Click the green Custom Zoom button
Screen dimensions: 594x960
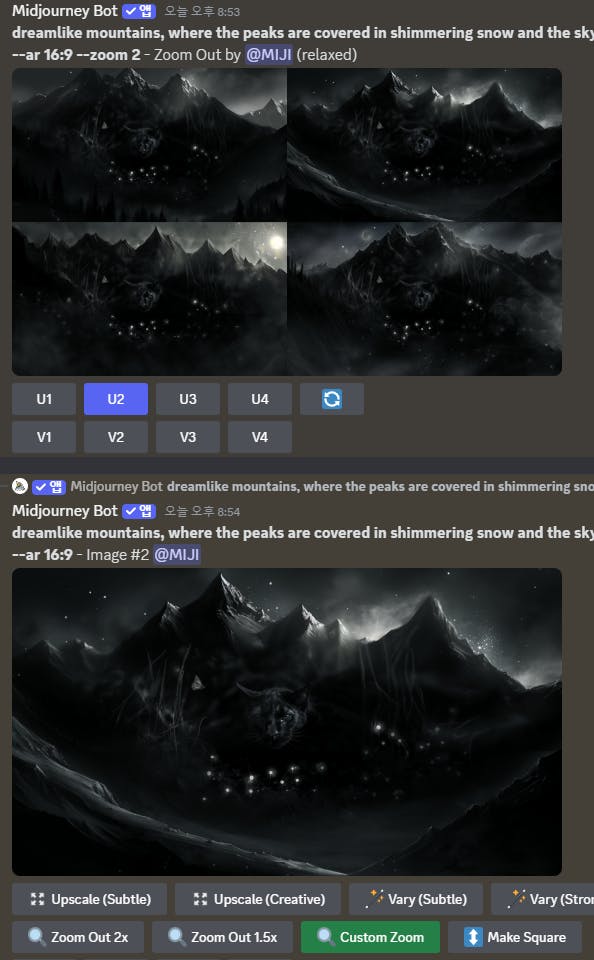(x=370, y=937)
